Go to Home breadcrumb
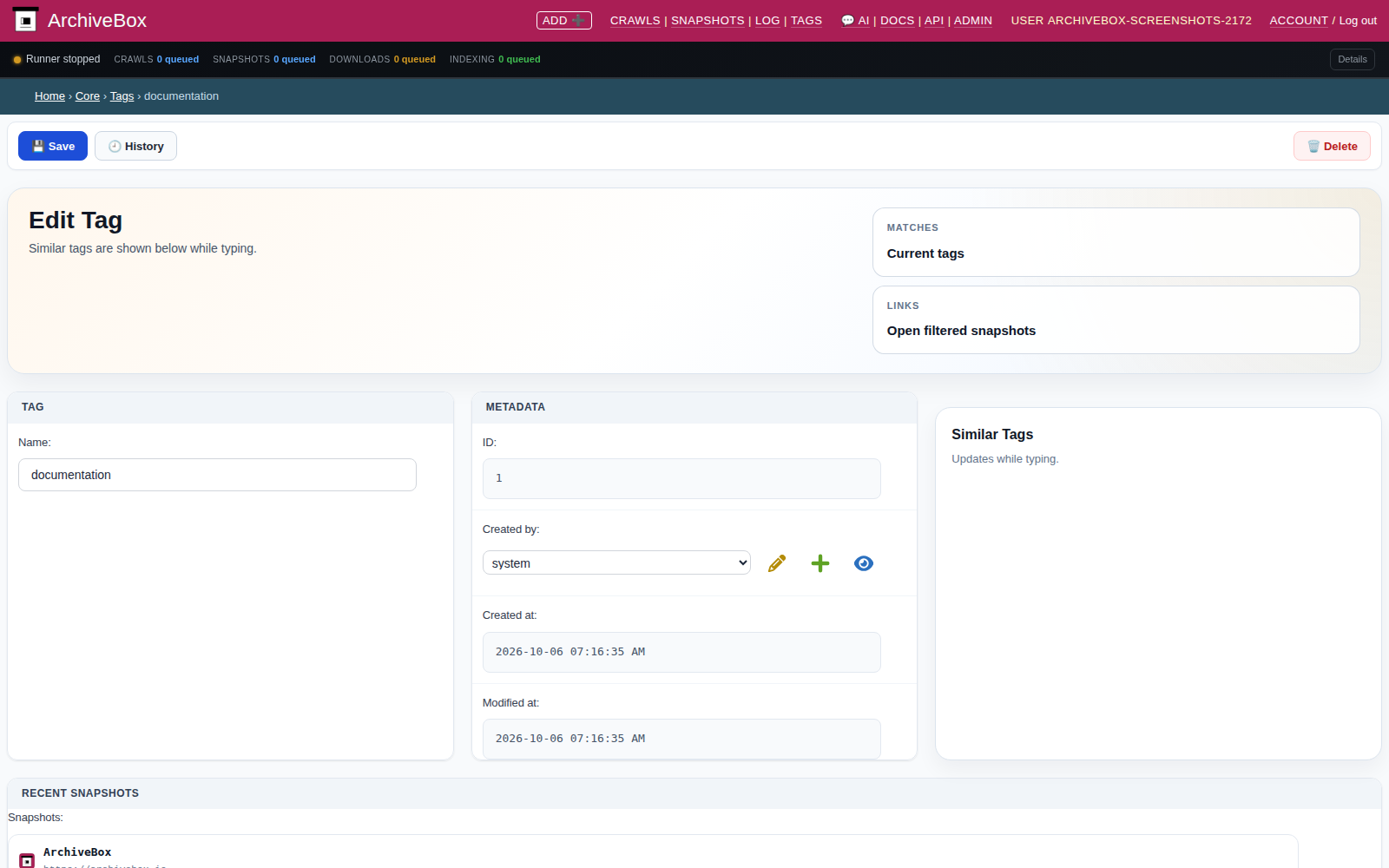 click(x=49, y=96)
